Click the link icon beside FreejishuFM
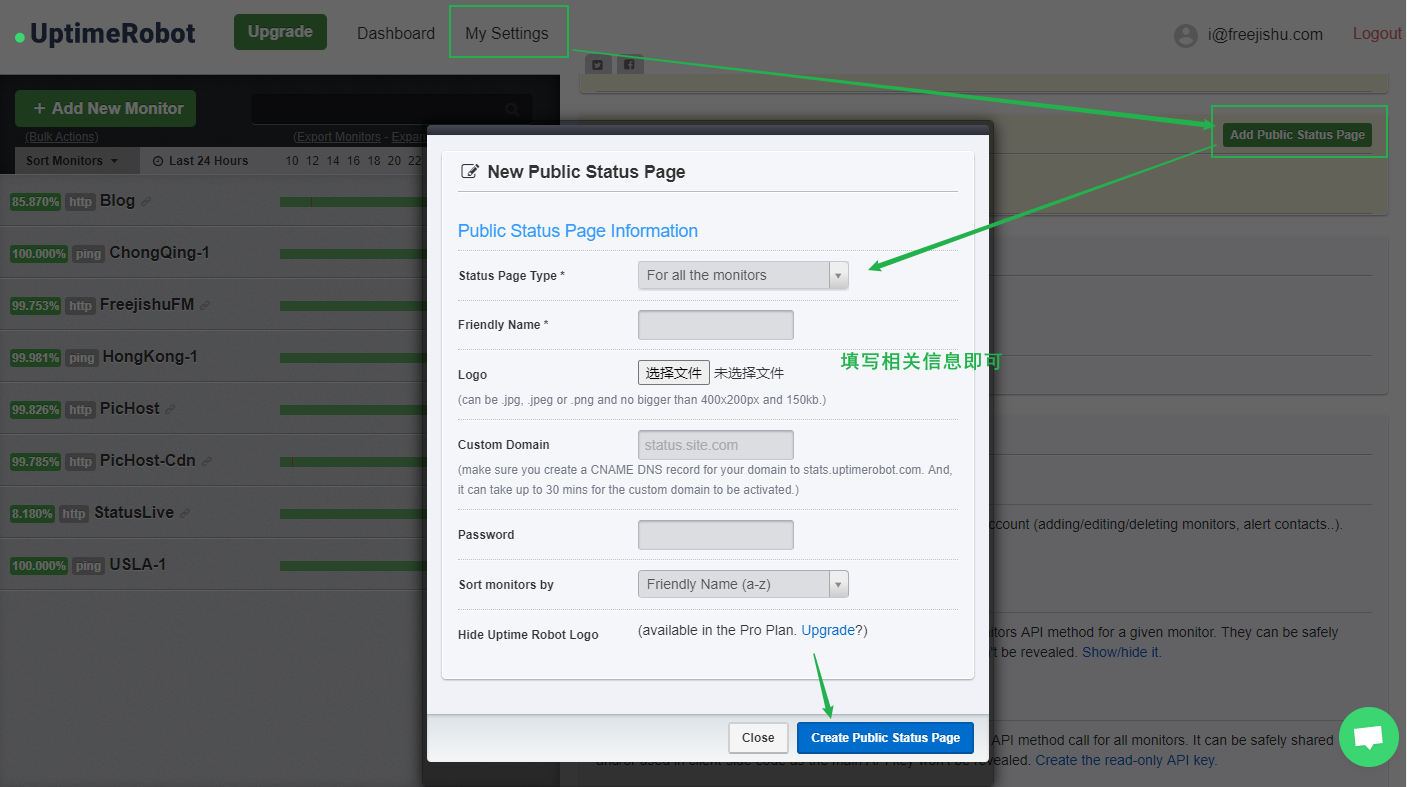This screenshot has height=787, width=1407. [205, 306]
